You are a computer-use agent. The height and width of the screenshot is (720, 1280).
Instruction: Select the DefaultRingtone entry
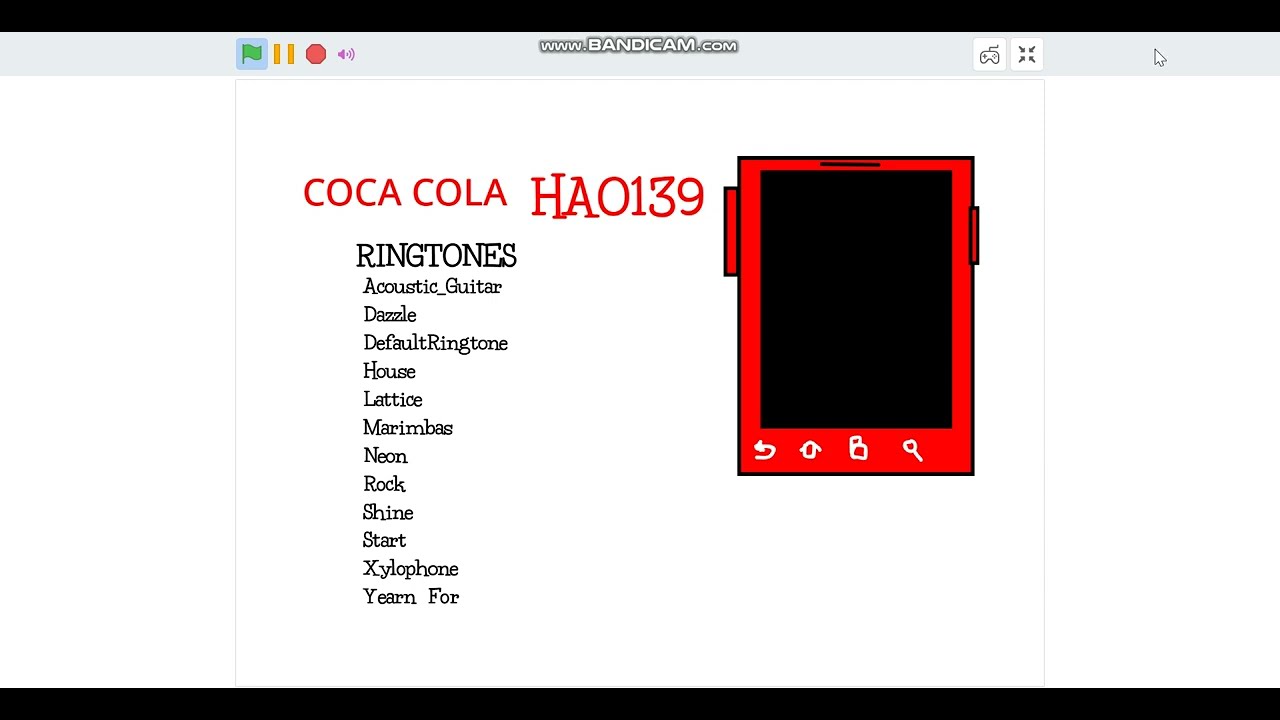click(x=435, y=343)
